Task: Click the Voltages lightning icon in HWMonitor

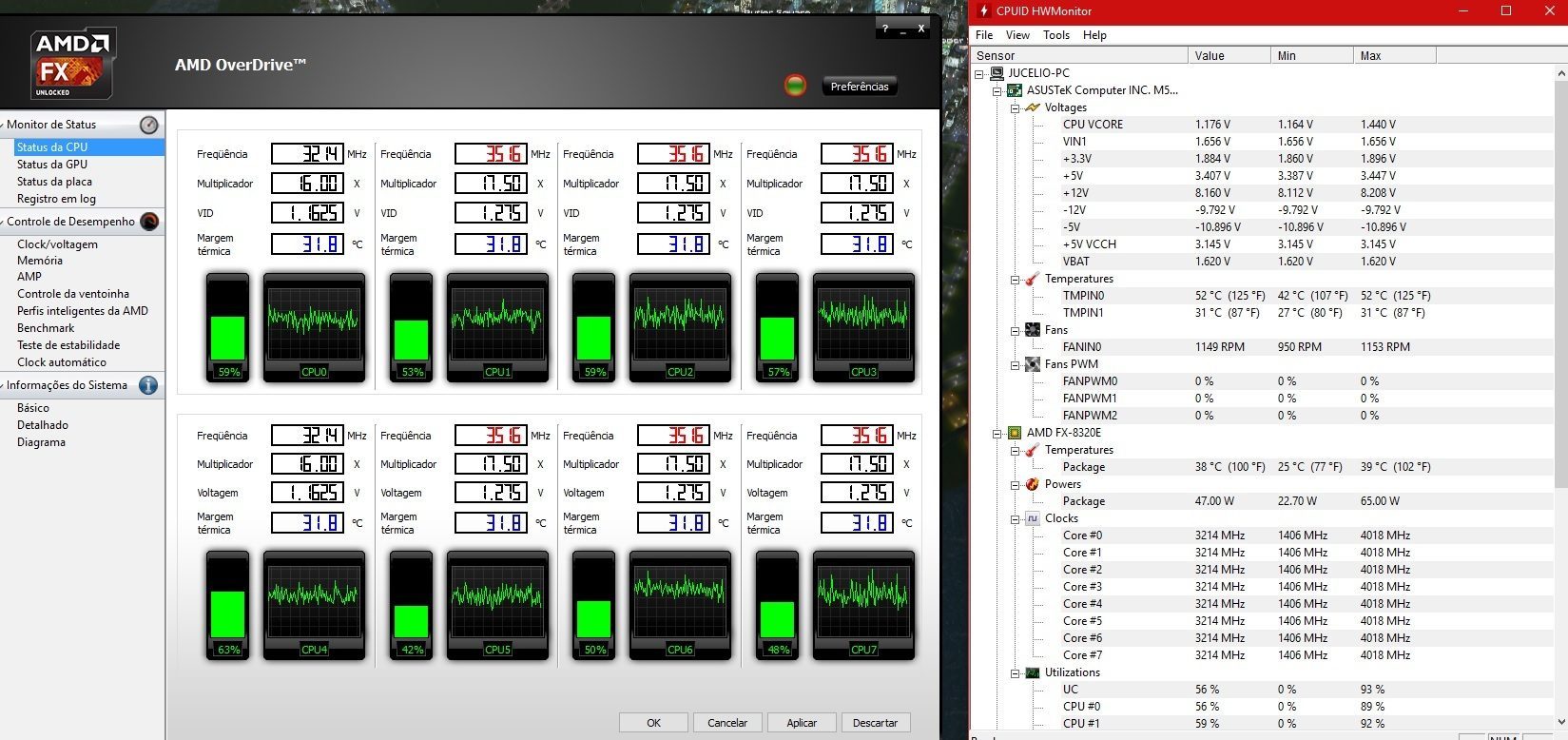Action: (x=1033, y=107)
